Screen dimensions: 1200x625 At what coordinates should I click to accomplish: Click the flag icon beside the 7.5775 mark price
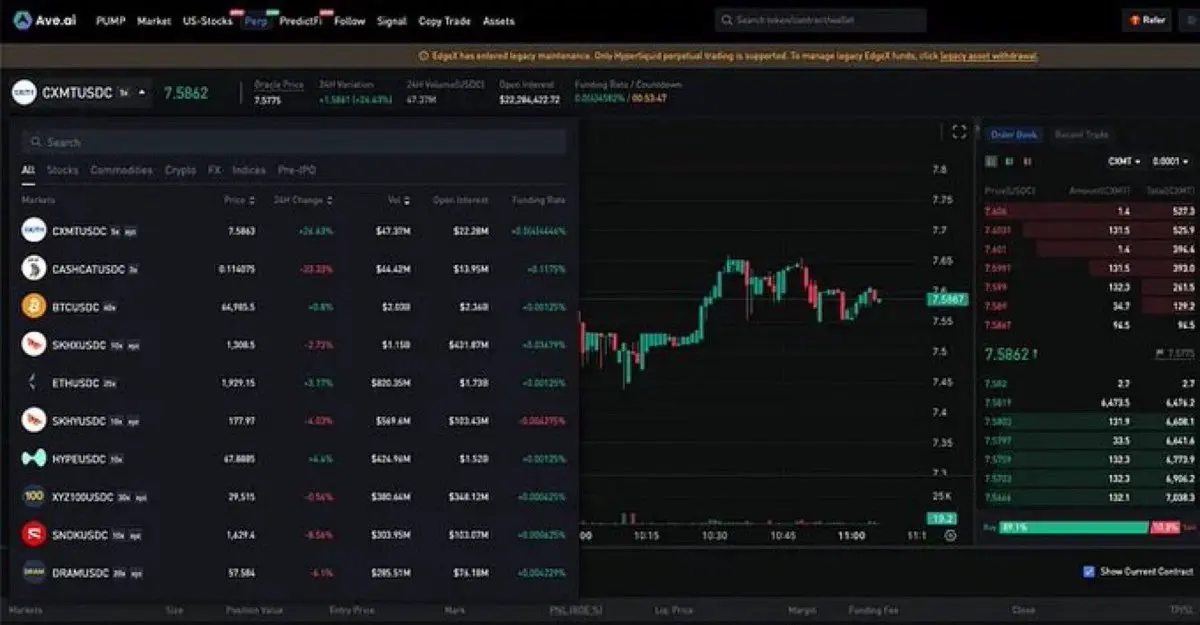(x=1159, y=354)
